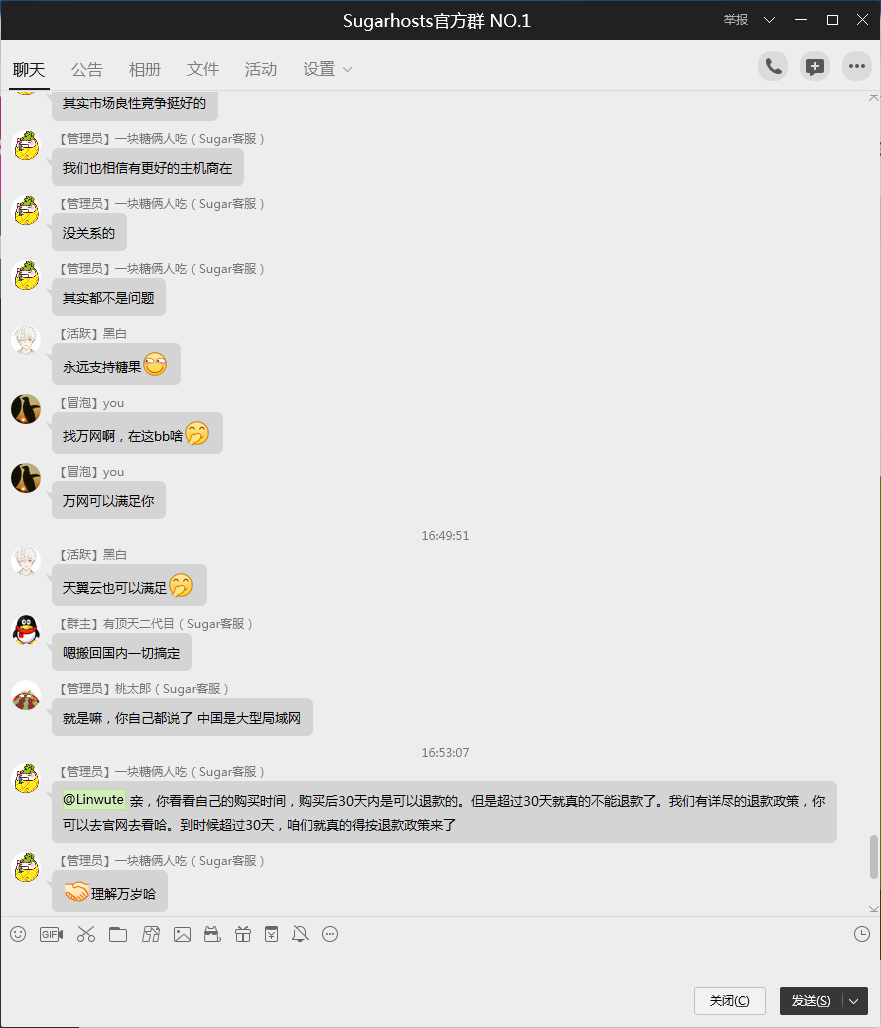Image resolution: width=881 pixels, height=1028 pixels.
Task: Expand the 设置 settings dropdown
Action: point(327,69)
